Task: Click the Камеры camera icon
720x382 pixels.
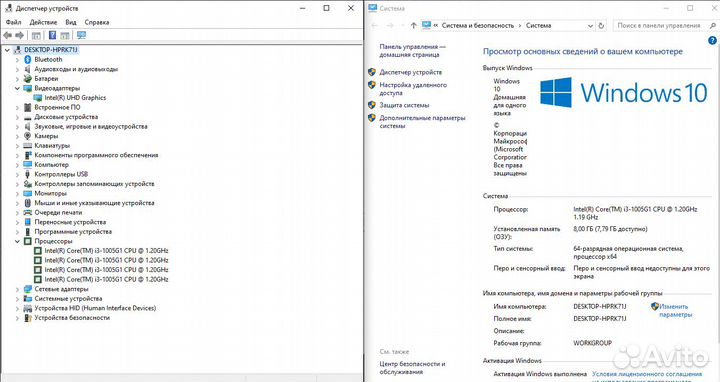Action: click(28, 136)
